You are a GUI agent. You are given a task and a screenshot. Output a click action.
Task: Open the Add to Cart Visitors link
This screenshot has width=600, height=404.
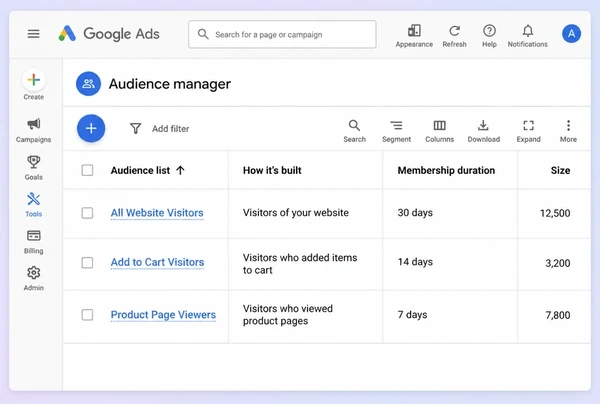click(157, 262)
